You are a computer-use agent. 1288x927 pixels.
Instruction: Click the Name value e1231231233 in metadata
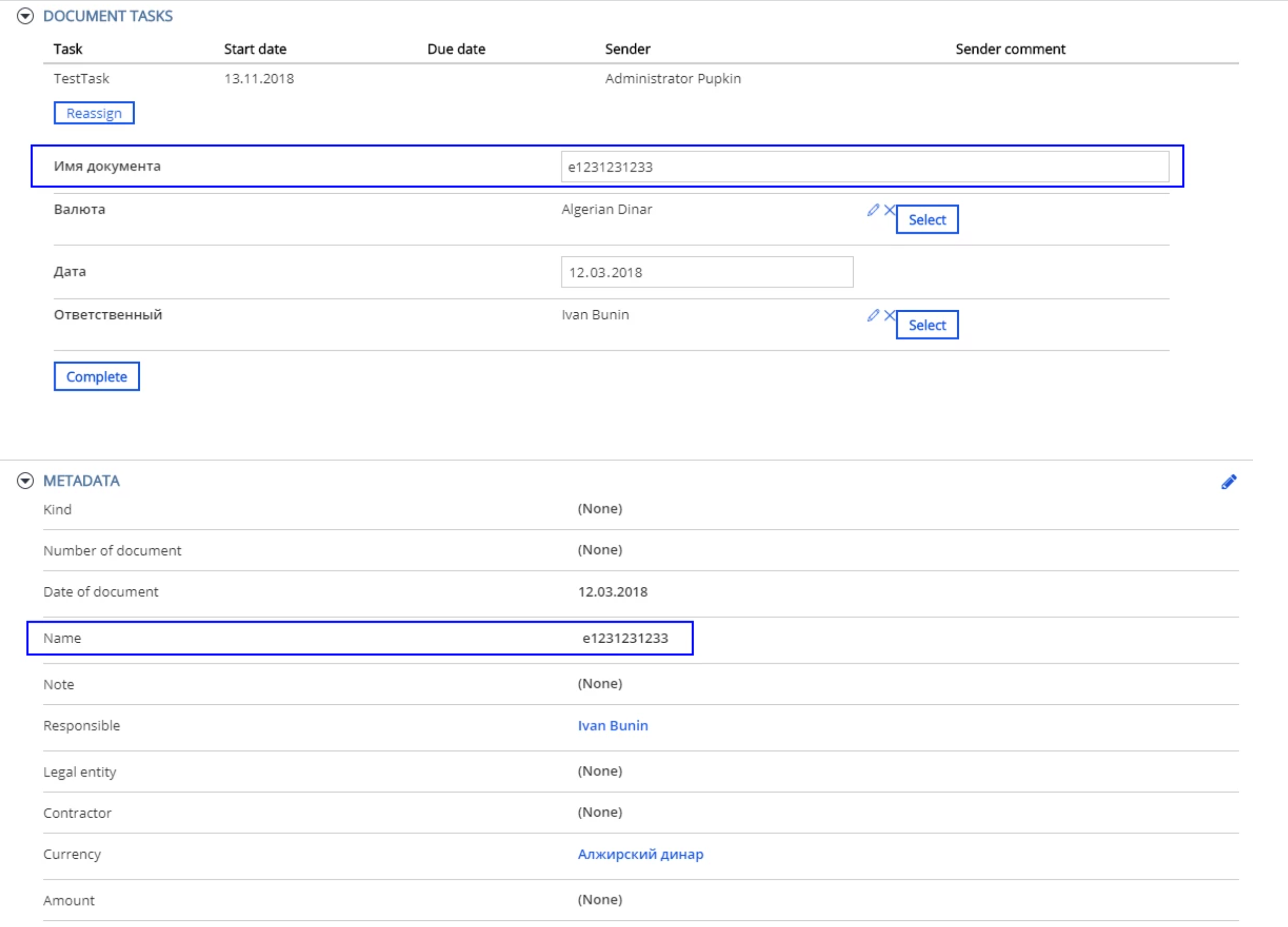point(625,639)
